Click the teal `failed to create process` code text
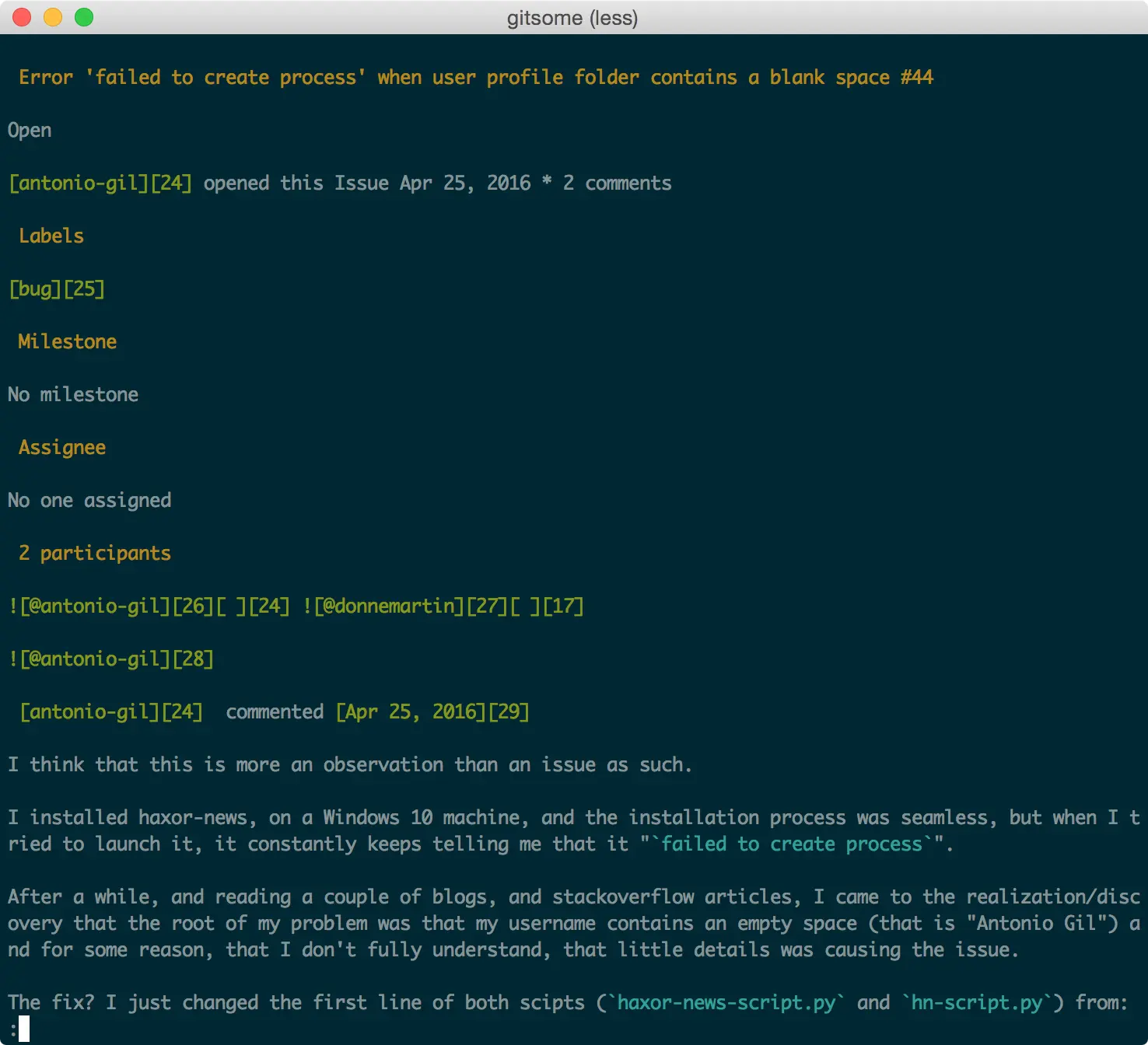This screenshot has height=1045, width=1148. [792, 844]
